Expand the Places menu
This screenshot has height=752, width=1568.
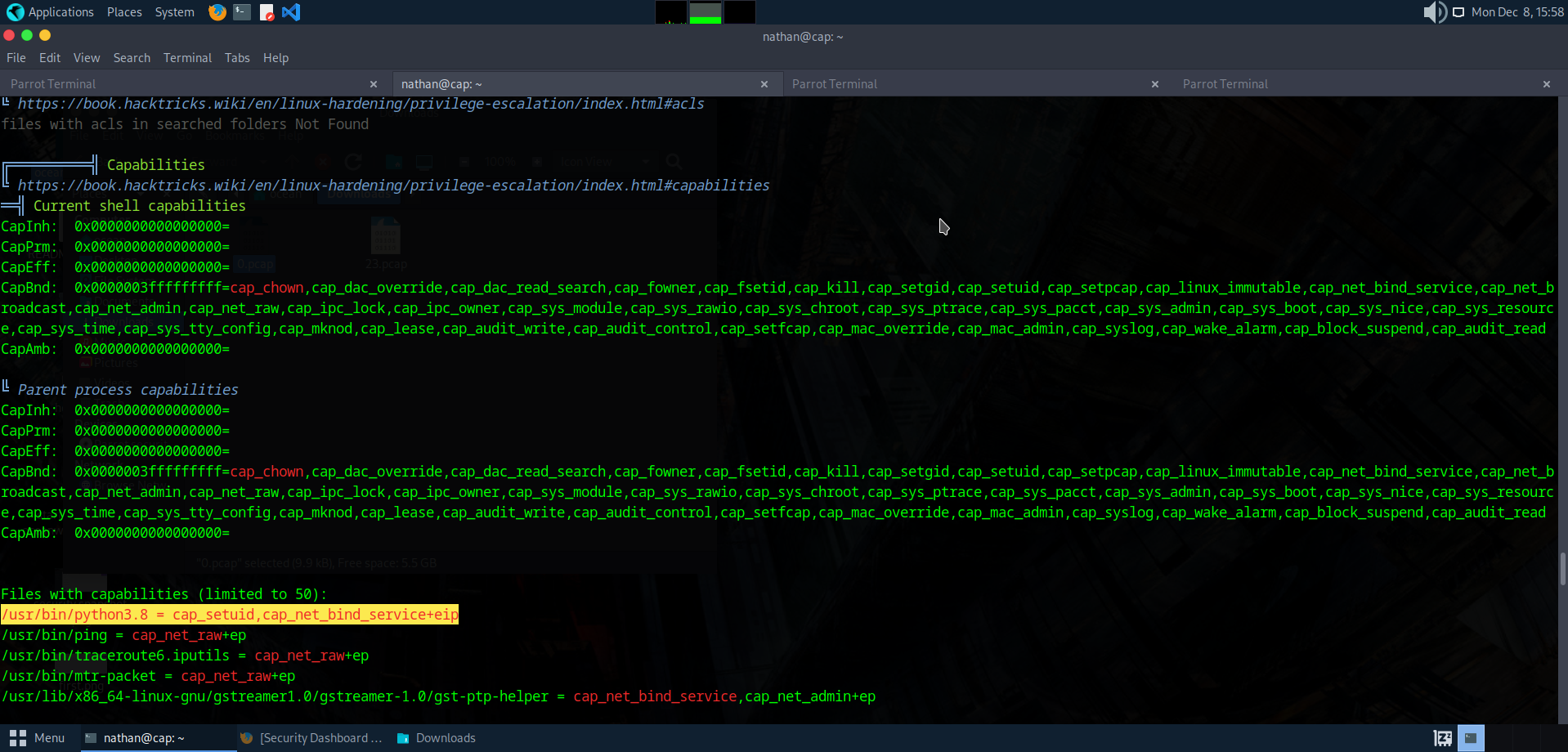tap(124, 12)
